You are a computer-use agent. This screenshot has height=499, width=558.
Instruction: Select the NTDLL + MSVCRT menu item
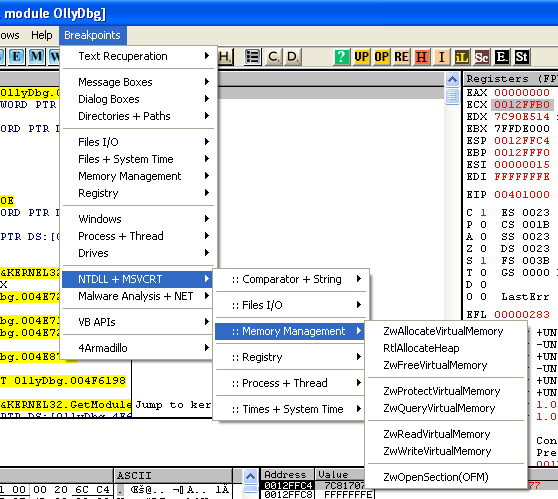pos(138,279)
